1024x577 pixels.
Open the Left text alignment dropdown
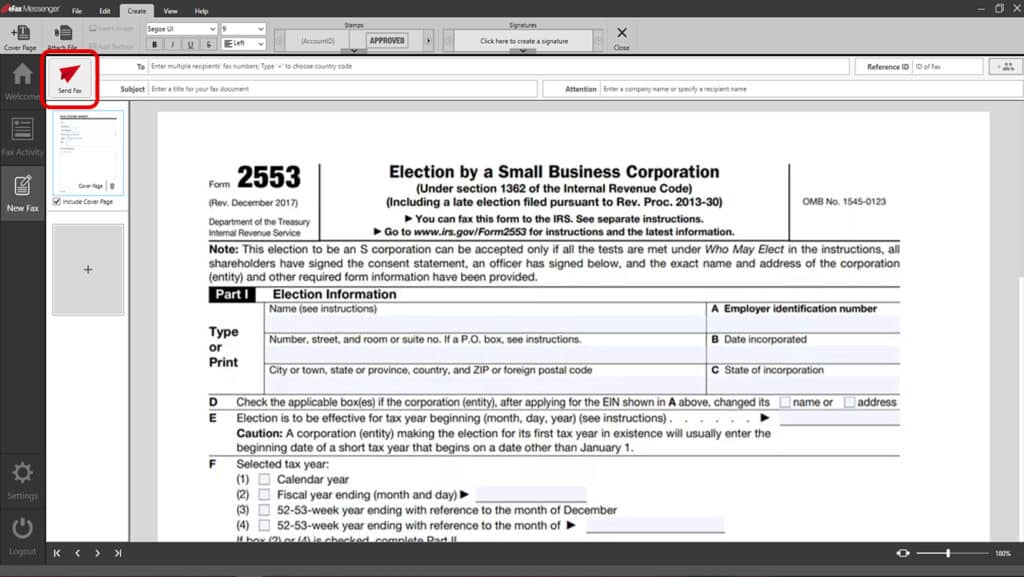coord(243,44)
